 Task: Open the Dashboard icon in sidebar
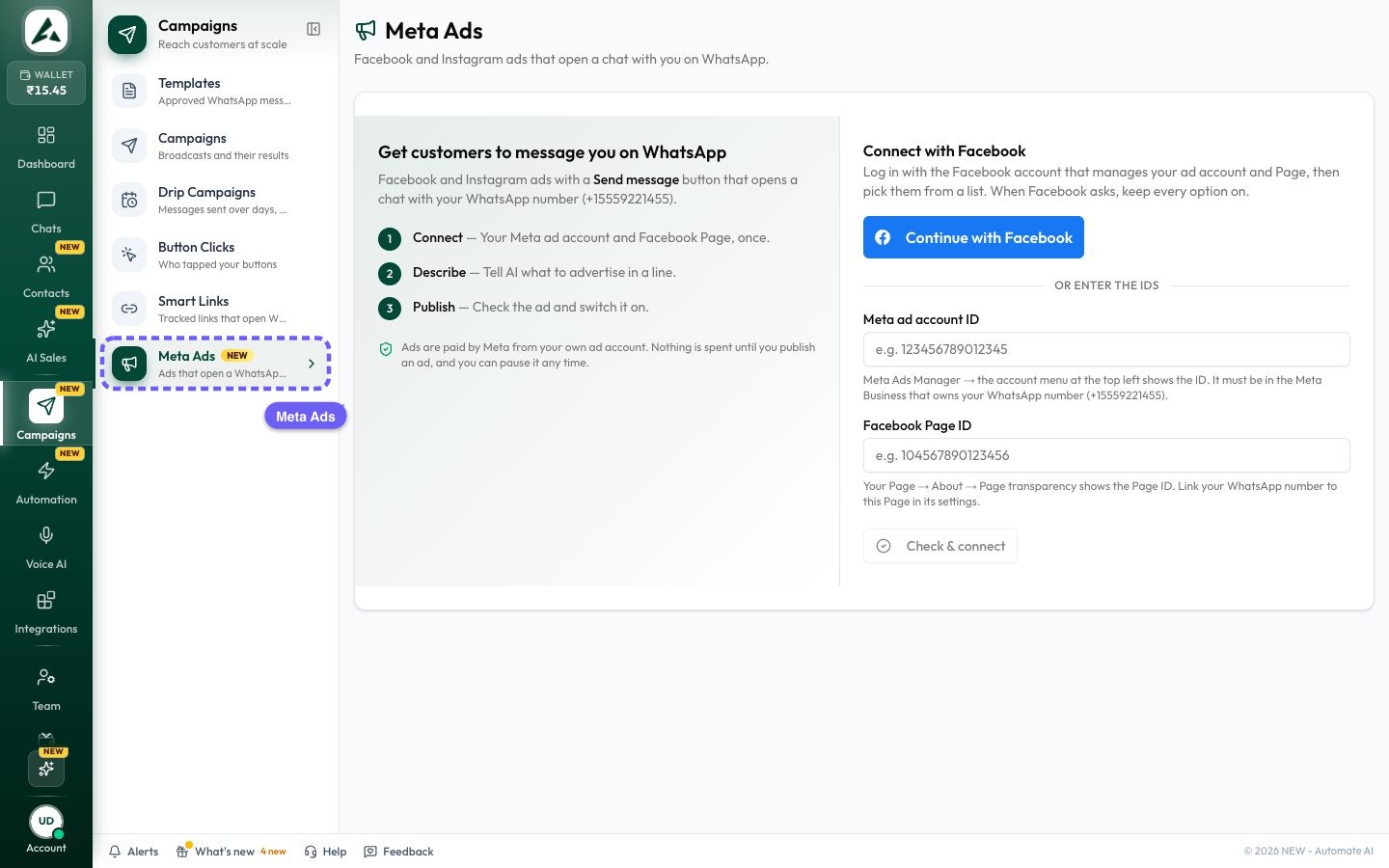tap(46, 135)
